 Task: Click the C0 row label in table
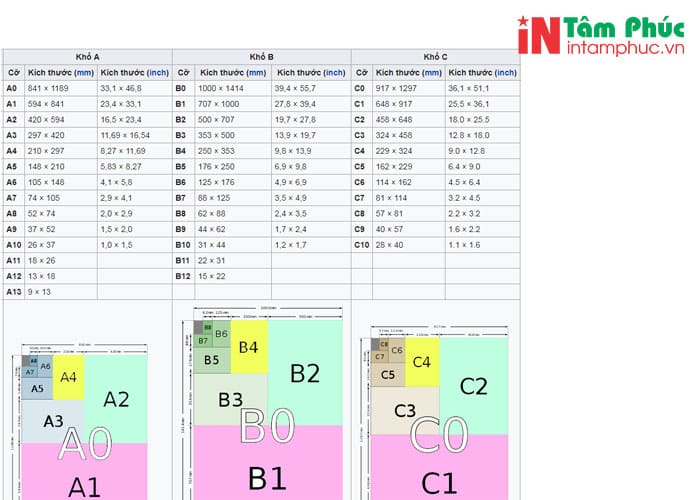(x=360, y=88)
